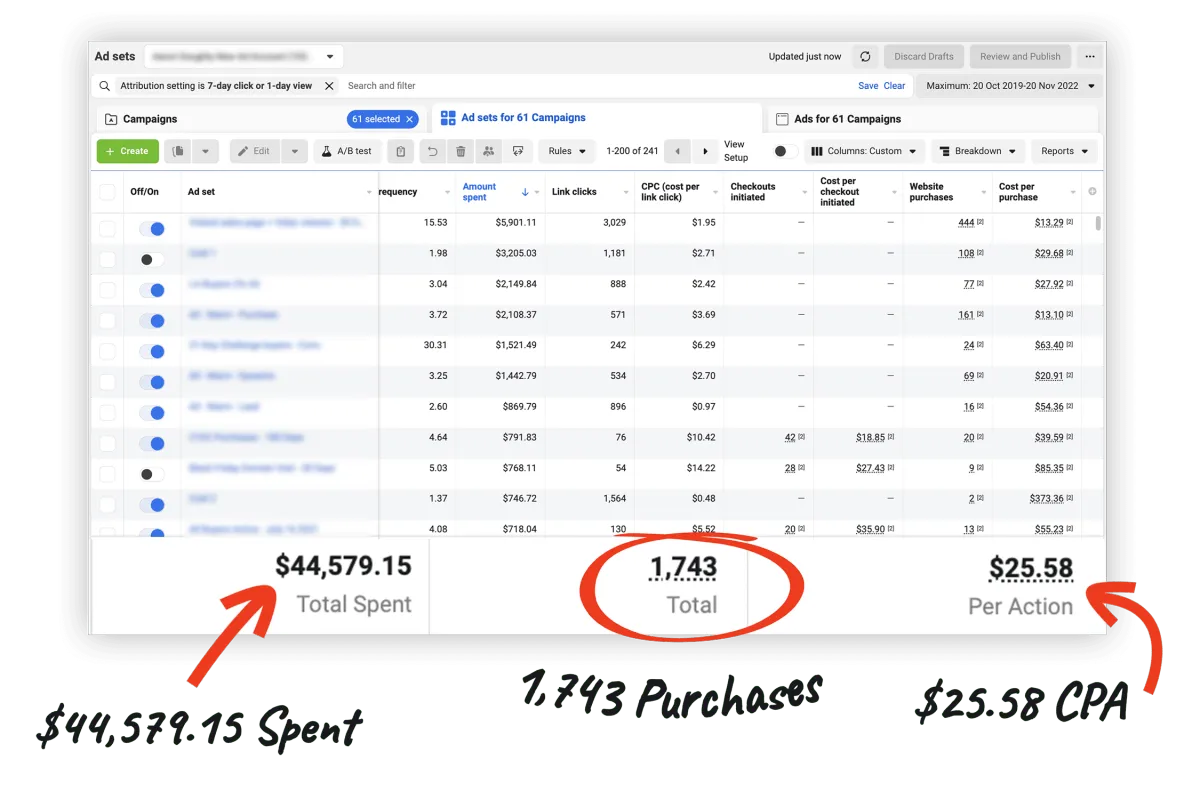
Task: Open the Breakdown dropdown
Action: coord(978,151)
